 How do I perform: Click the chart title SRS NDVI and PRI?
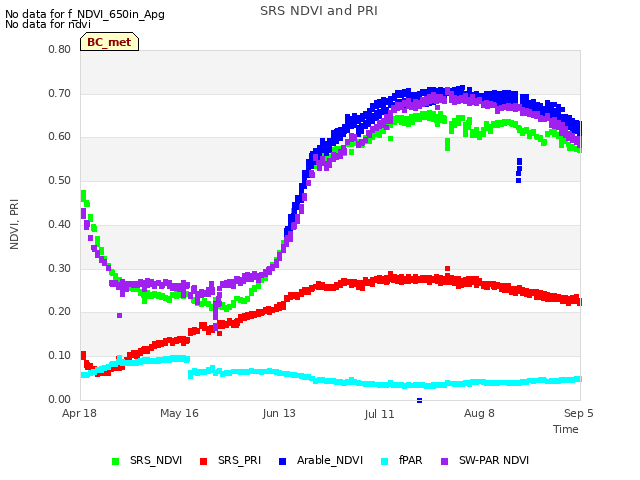pyautogui.click(x=319, y=11)
